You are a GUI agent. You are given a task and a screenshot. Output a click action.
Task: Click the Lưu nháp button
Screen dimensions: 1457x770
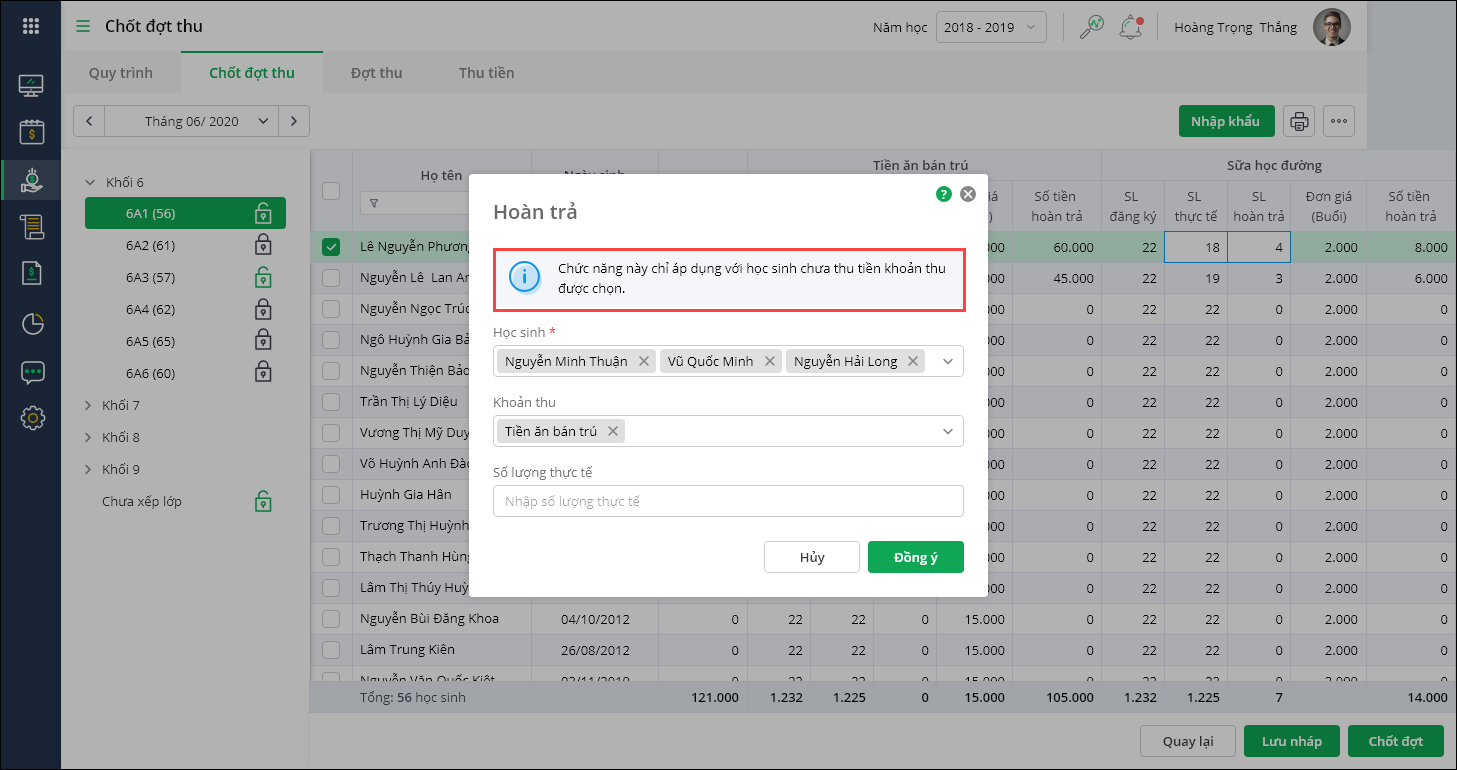click(x=1292, y=741)
